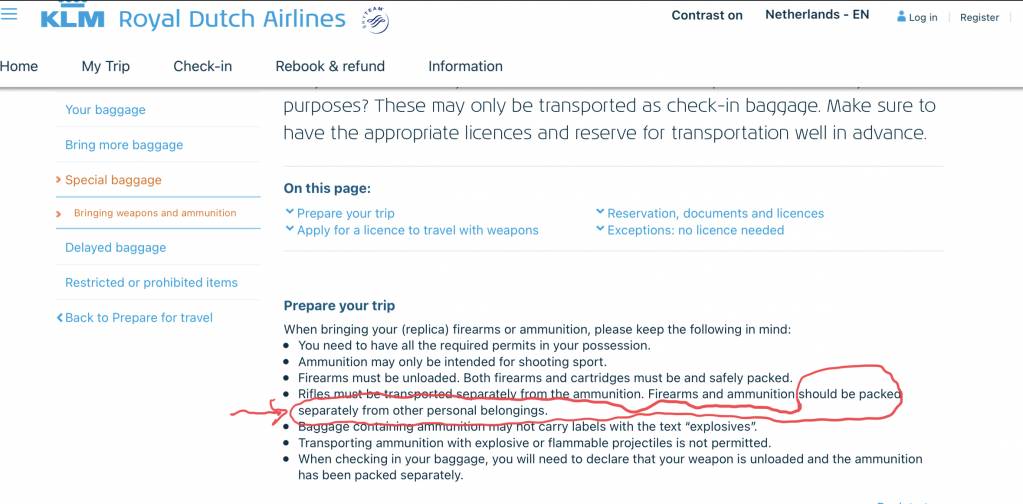Open the Information menu
Image resolution: width=1023 pixels, height=504 pixels.
click(465, 66)
